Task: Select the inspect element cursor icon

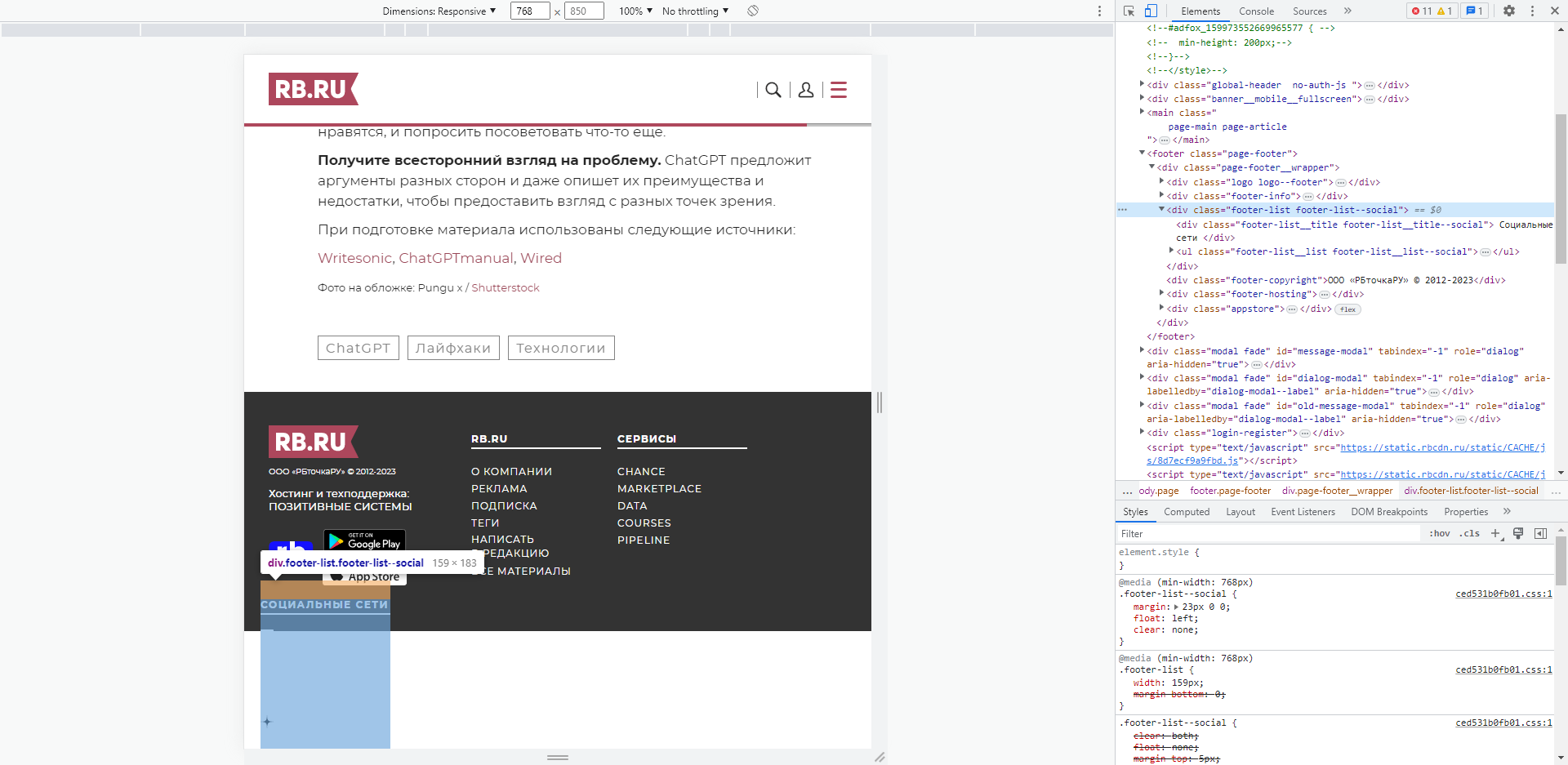Action: tap(1129, 11)
